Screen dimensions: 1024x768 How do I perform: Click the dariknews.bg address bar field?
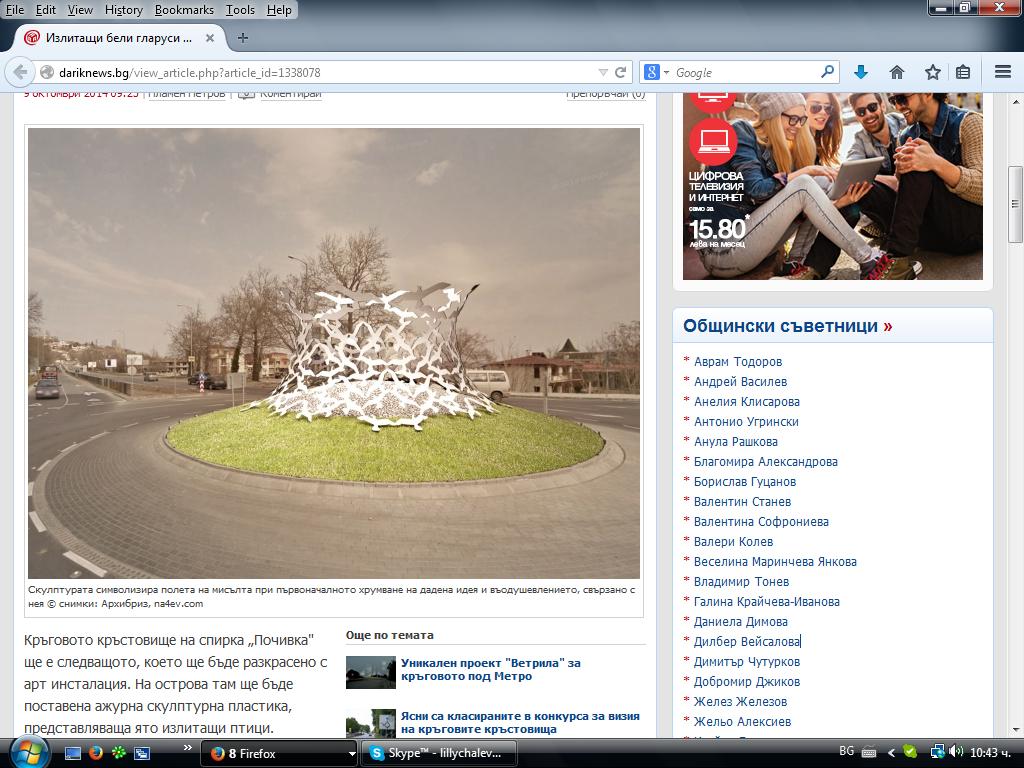[x=327, y=72]
